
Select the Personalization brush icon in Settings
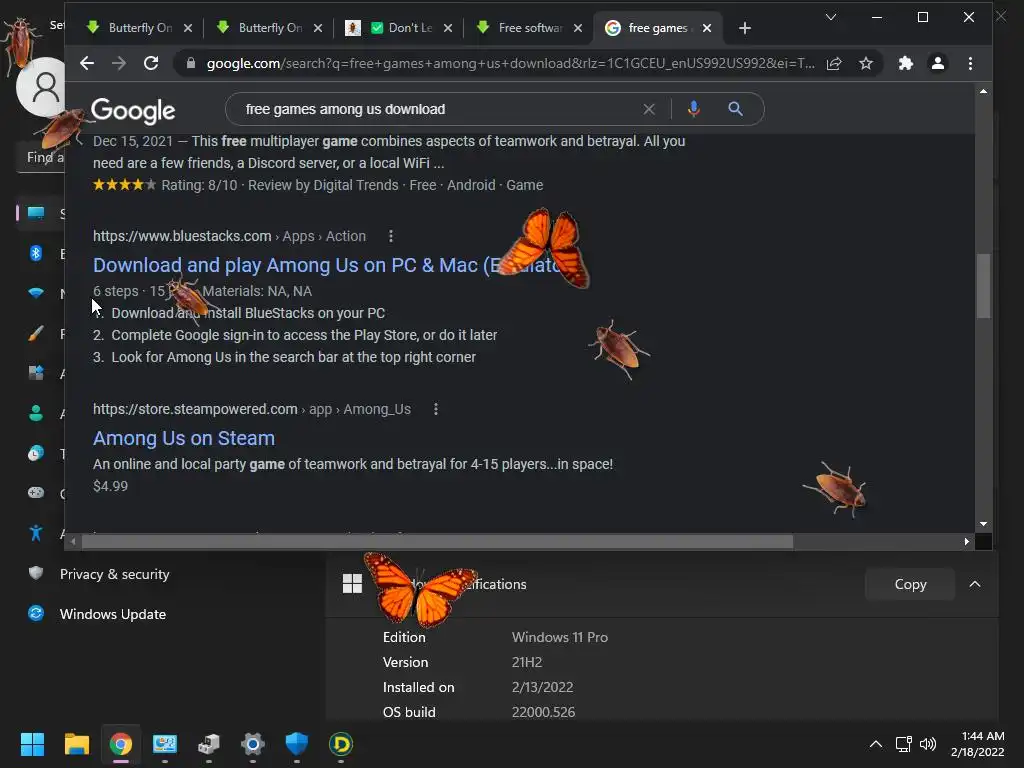coord(36,334)
